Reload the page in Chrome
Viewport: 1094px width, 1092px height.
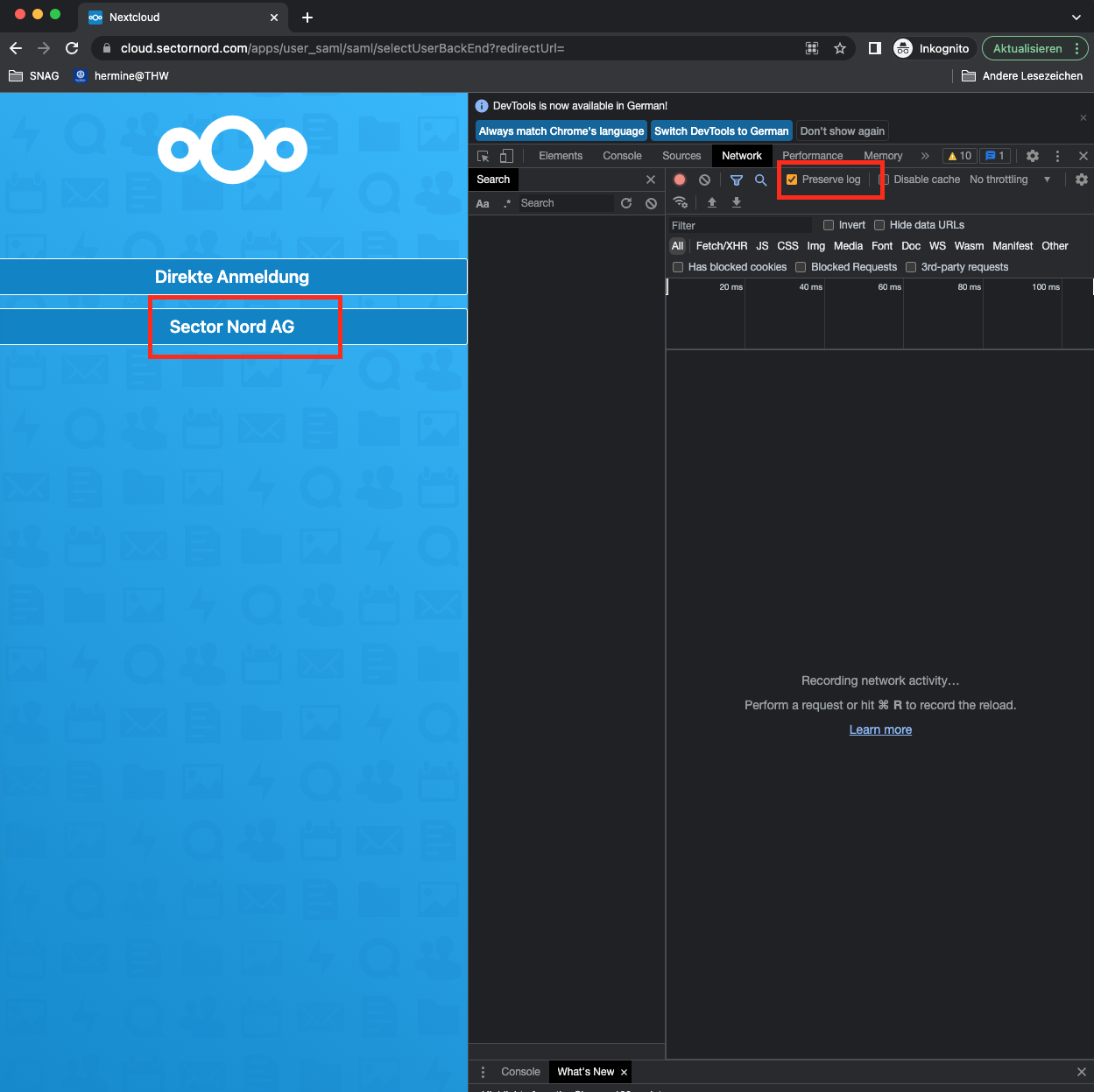72,48
